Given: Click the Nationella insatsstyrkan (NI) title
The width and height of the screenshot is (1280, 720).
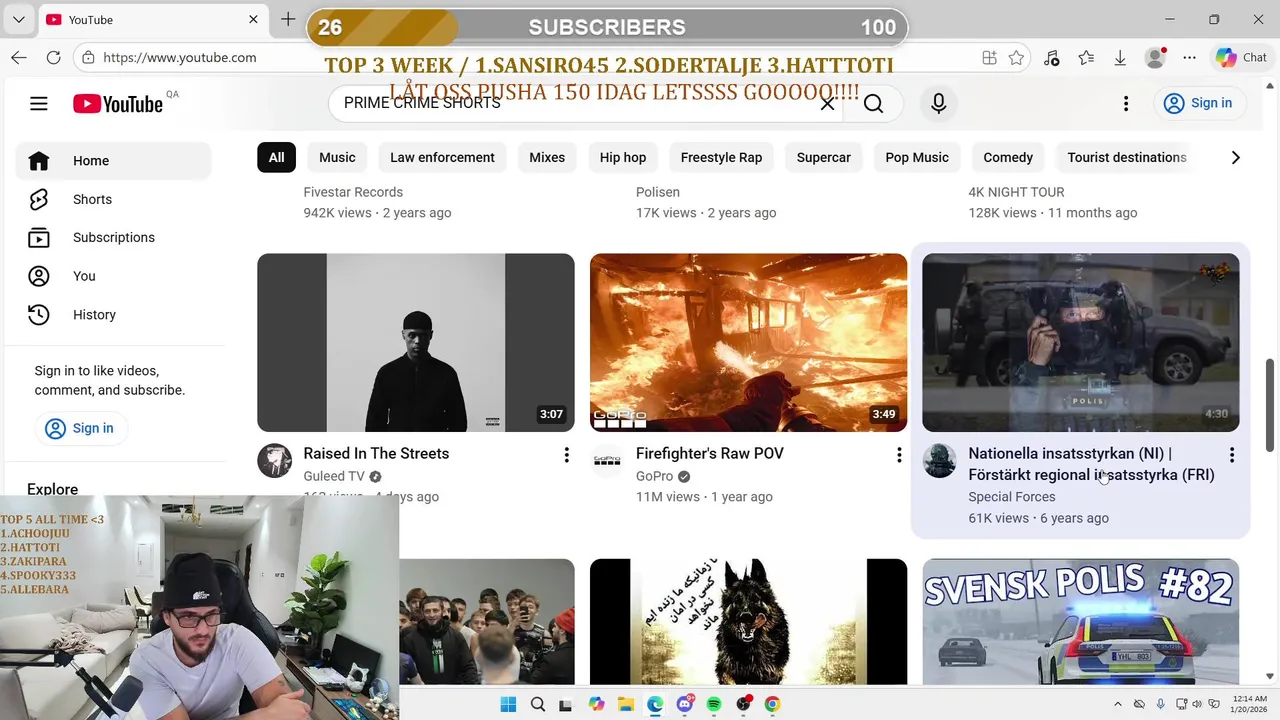Looking at the screenshot, I should (x=1091, y=464).
